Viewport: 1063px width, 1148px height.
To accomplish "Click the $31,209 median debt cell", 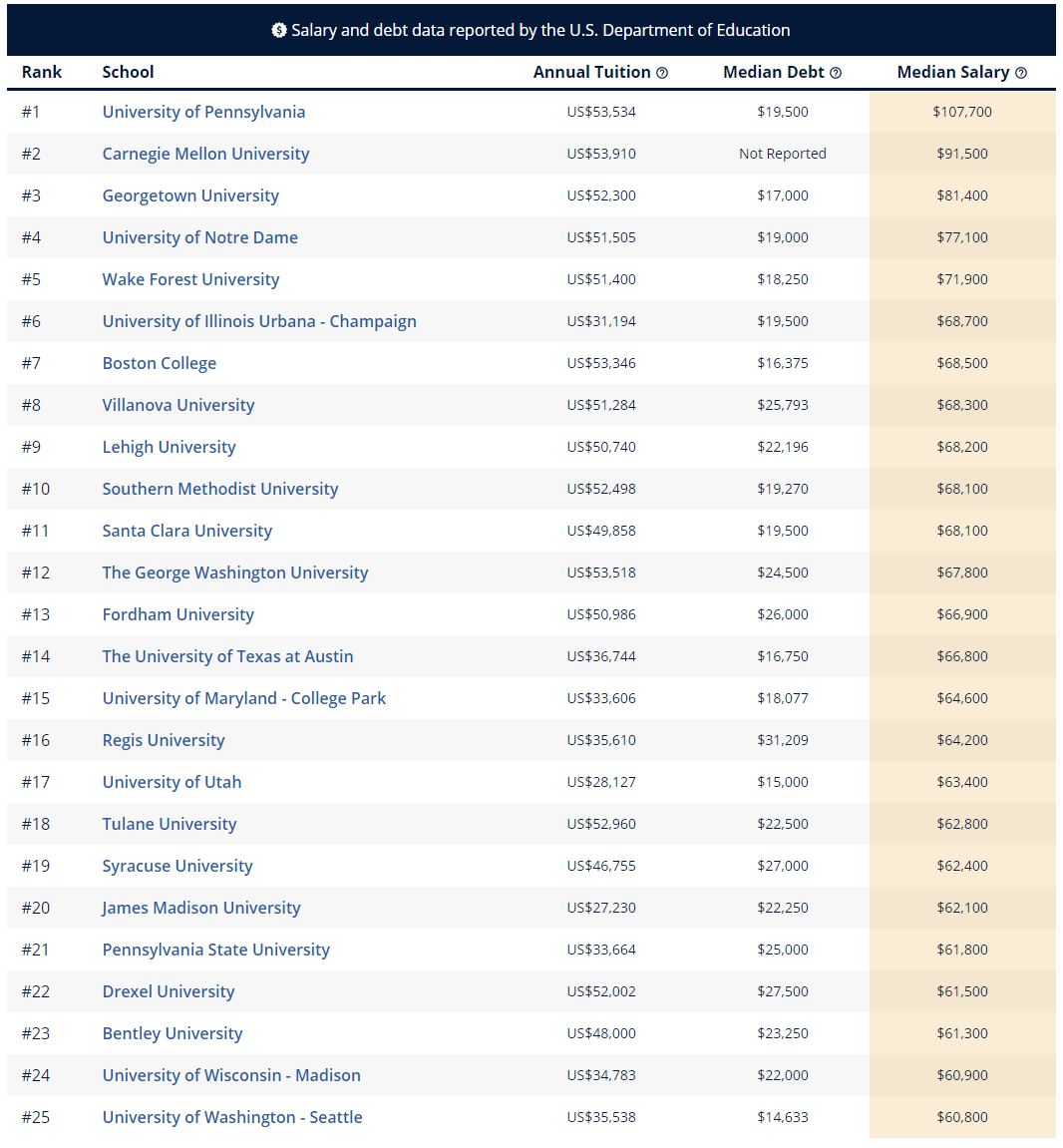I will tap(783, 740).
